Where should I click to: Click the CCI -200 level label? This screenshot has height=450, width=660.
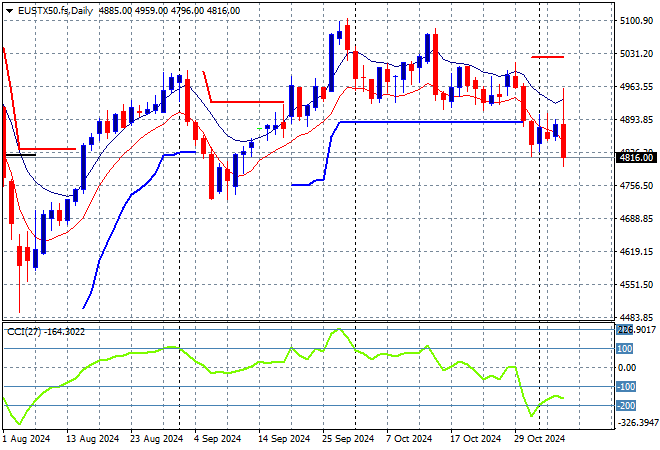click(x=626, y=405)
